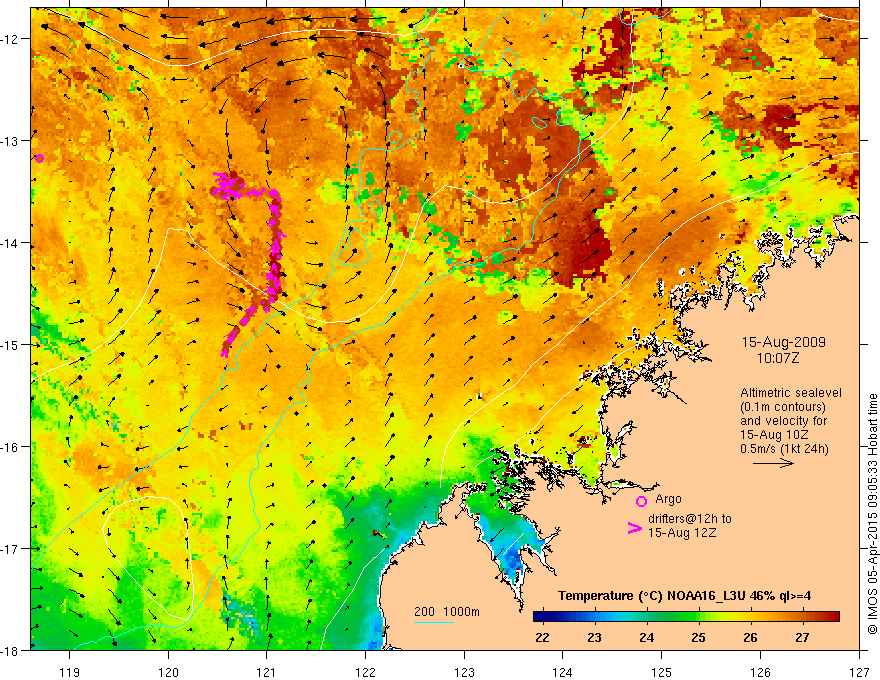The height and width of the screenshot is (680, 880).
Task: Click latitude axis label -17
Action: tap(11, 549)
